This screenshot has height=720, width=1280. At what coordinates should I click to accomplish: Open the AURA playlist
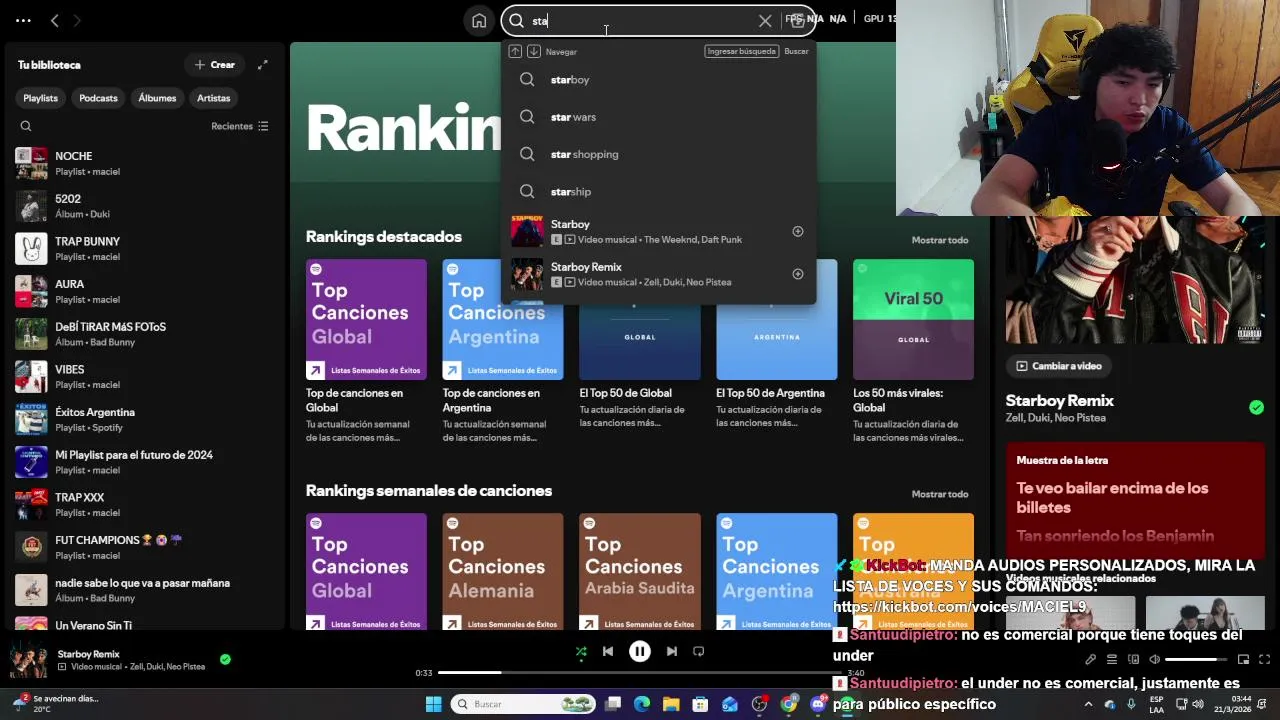[145, 291]
